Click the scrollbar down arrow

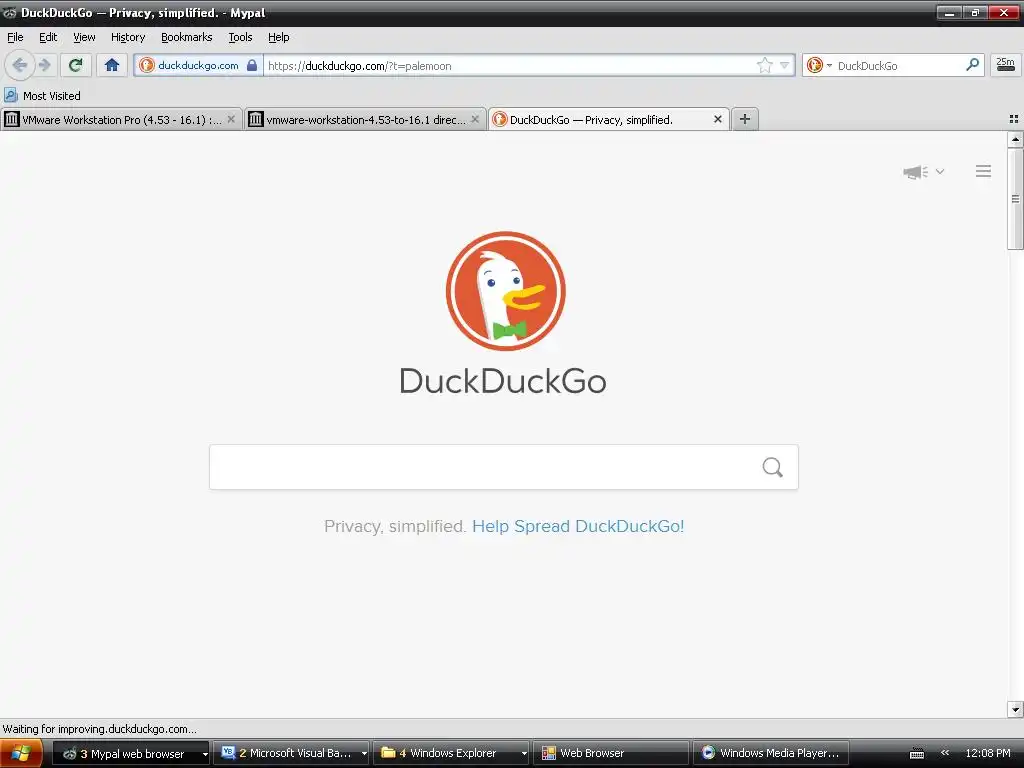(x=1015, y=709)
